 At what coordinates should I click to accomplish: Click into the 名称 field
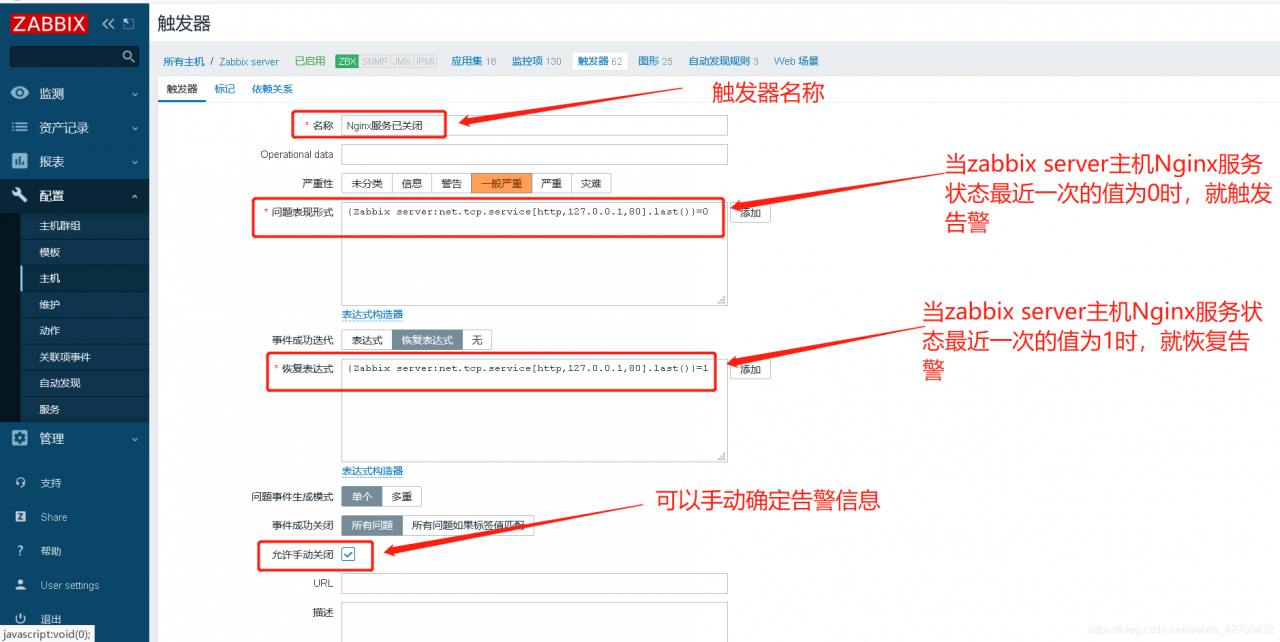534,126
